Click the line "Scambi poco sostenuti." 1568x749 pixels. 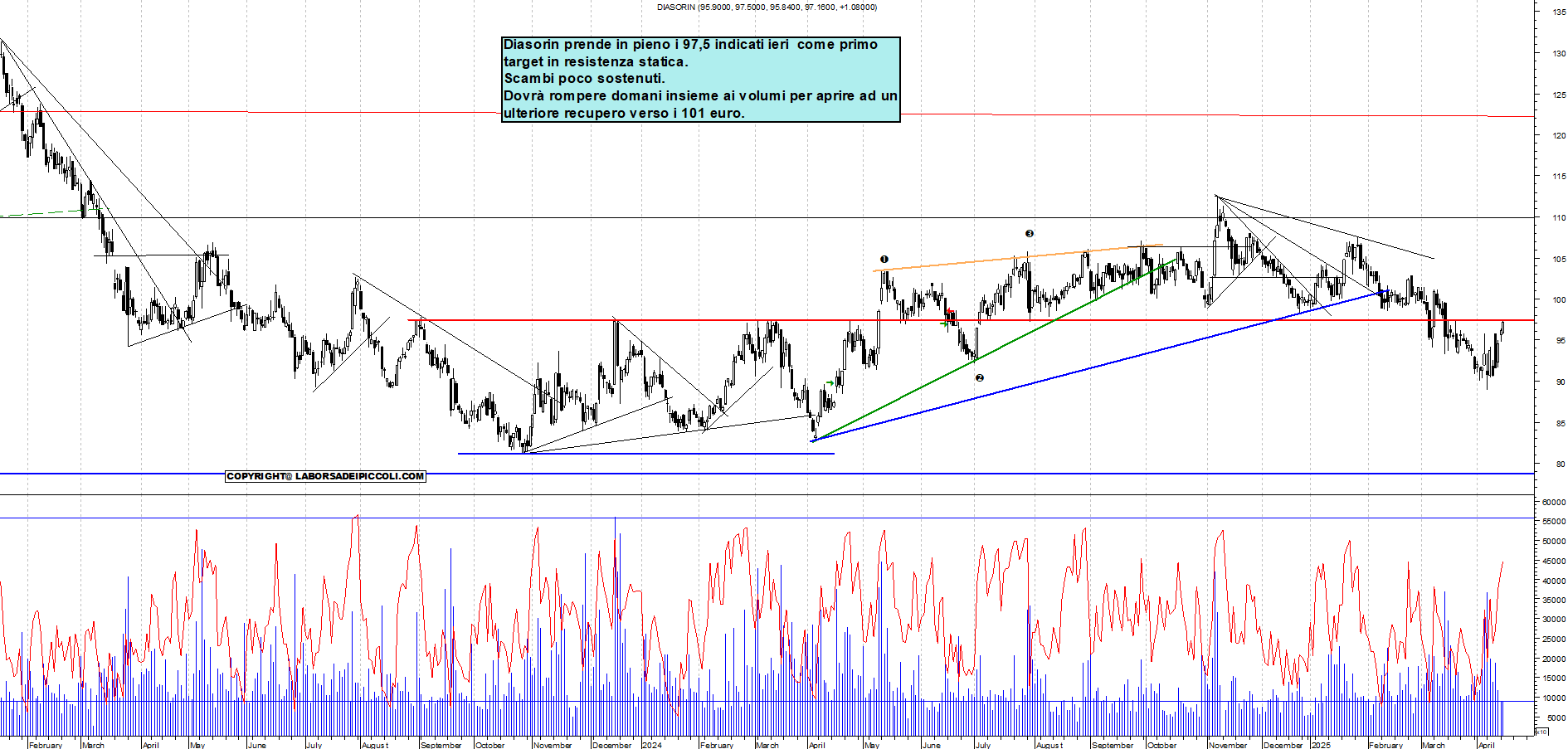coord(584,79)
